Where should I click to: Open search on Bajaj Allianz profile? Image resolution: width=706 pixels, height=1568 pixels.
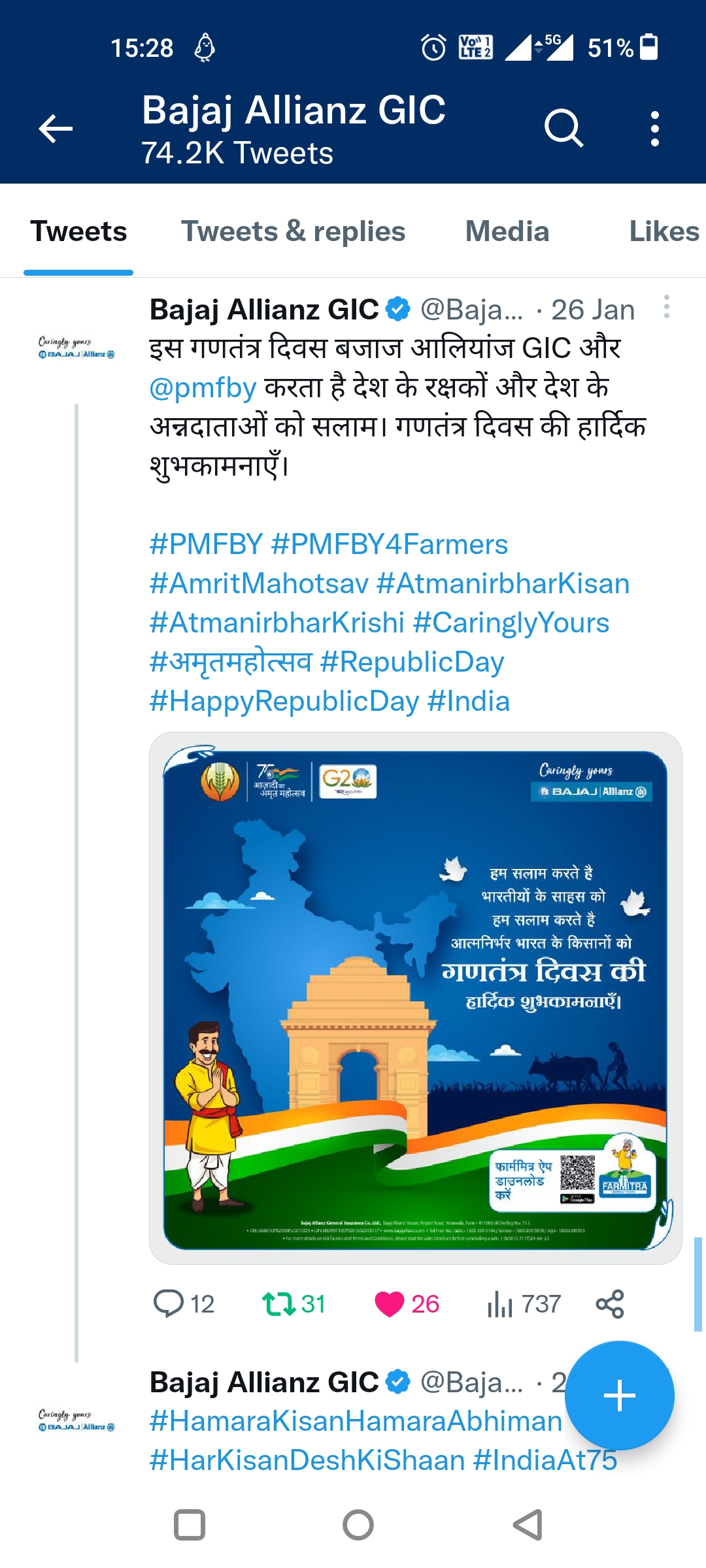coord(563,128)
